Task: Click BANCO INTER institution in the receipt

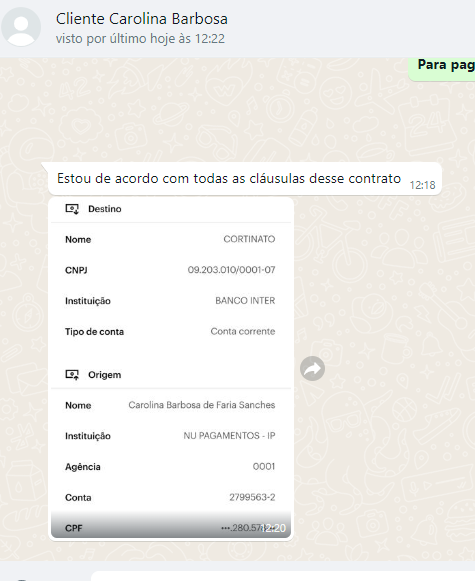Action: click(245, 301)
